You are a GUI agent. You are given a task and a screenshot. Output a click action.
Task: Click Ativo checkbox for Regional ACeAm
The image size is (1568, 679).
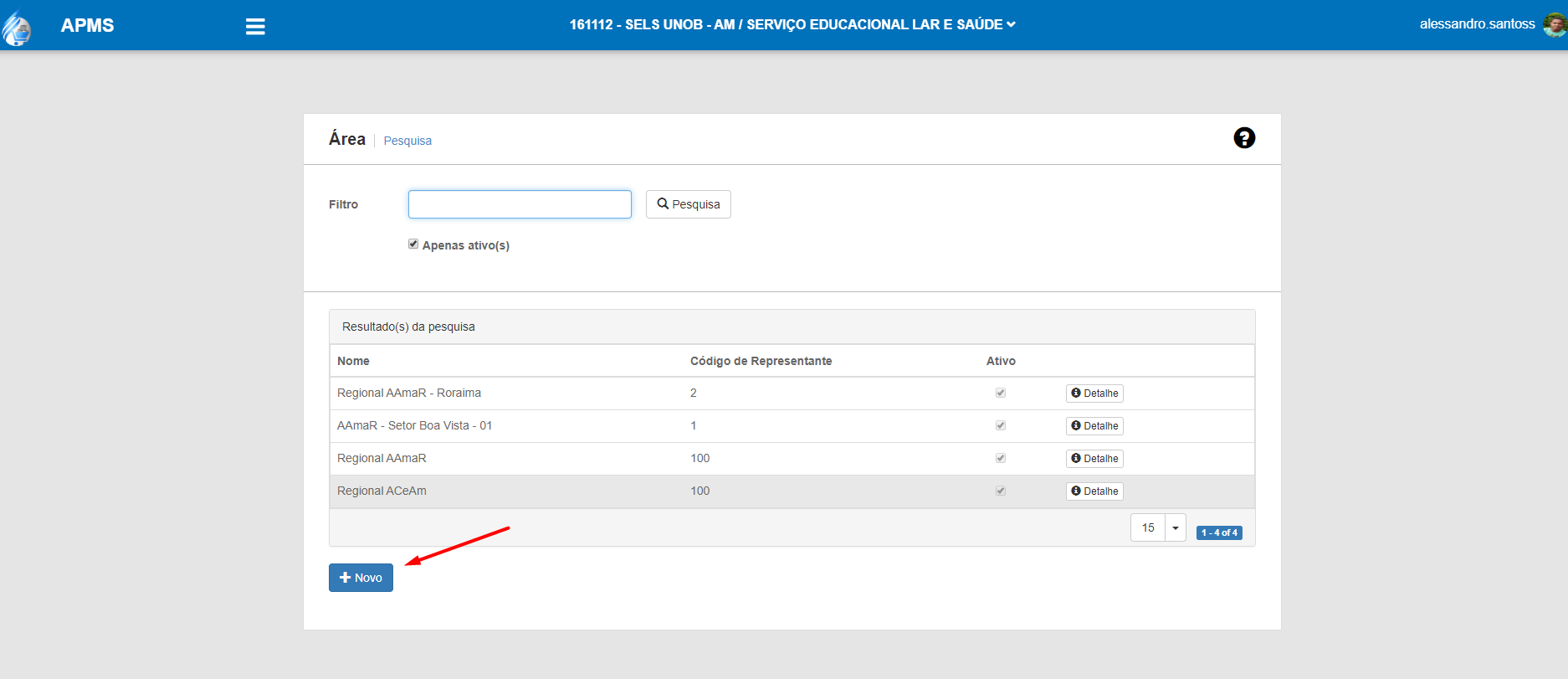[x=1001, y=491]
